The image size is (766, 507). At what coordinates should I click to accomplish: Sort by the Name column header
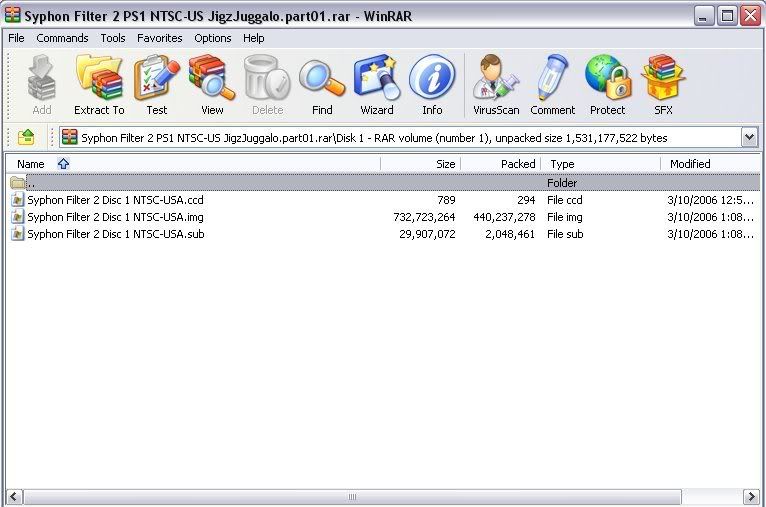[x=193, y=164]
